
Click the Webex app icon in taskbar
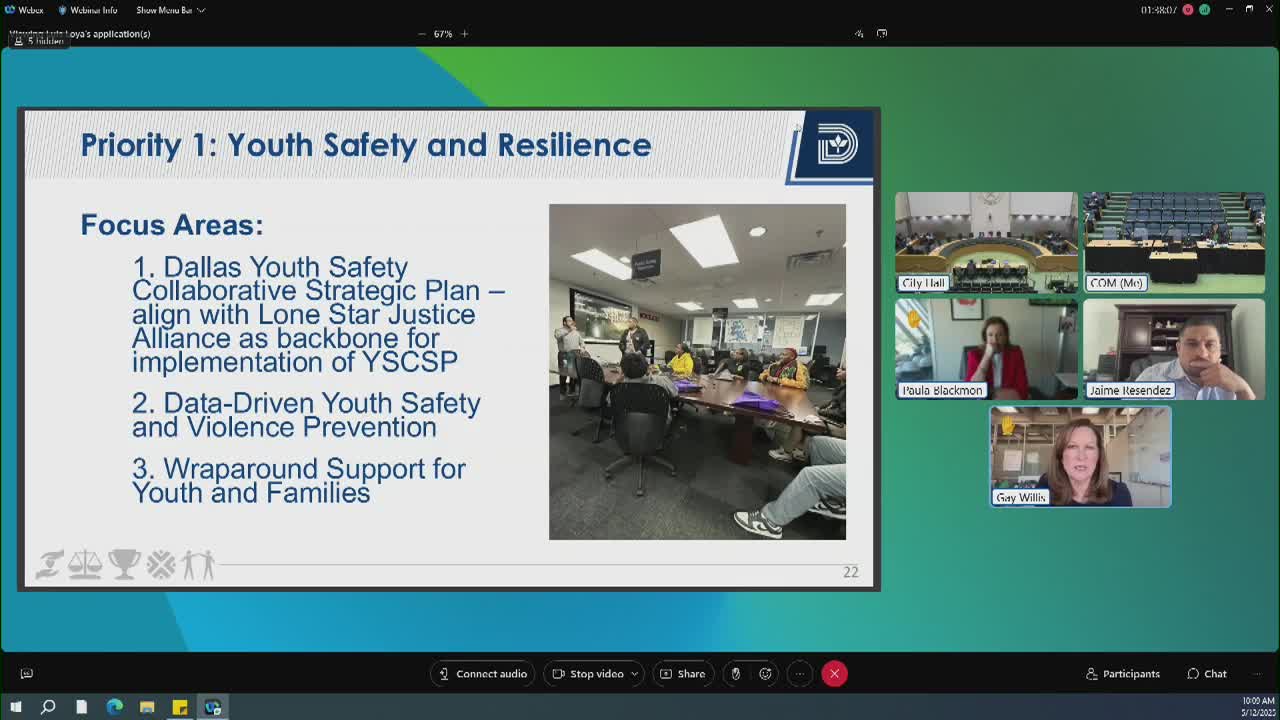(213, 707)
